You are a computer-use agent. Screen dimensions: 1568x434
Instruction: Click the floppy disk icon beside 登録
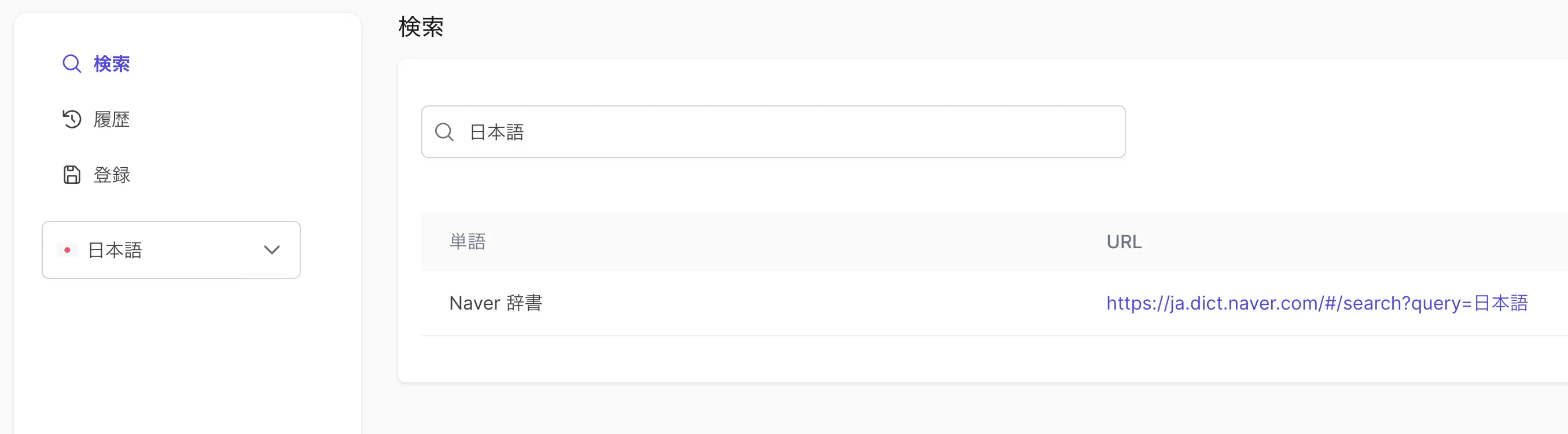72,175
